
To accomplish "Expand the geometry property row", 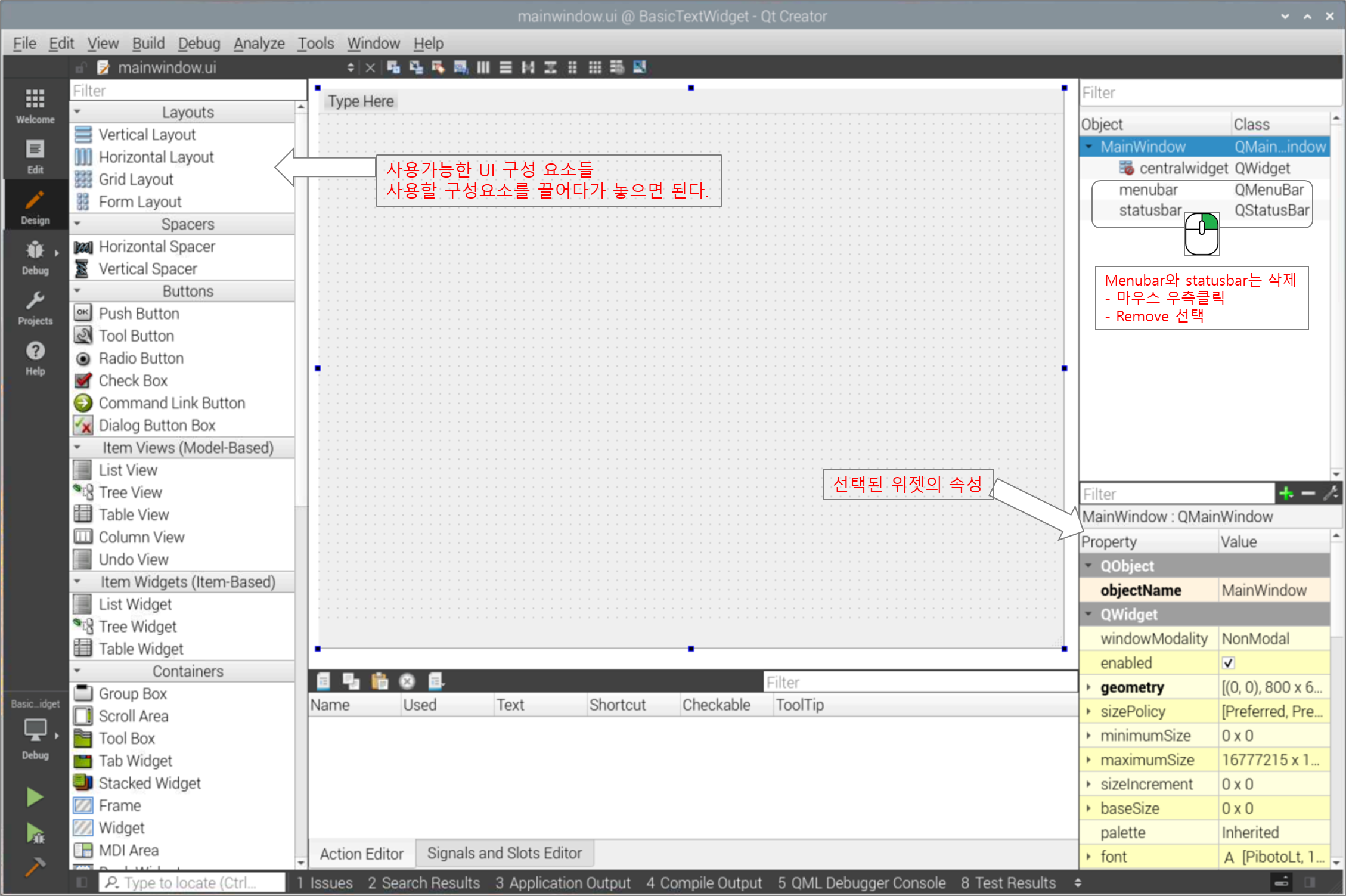I will pos(1088,687).
